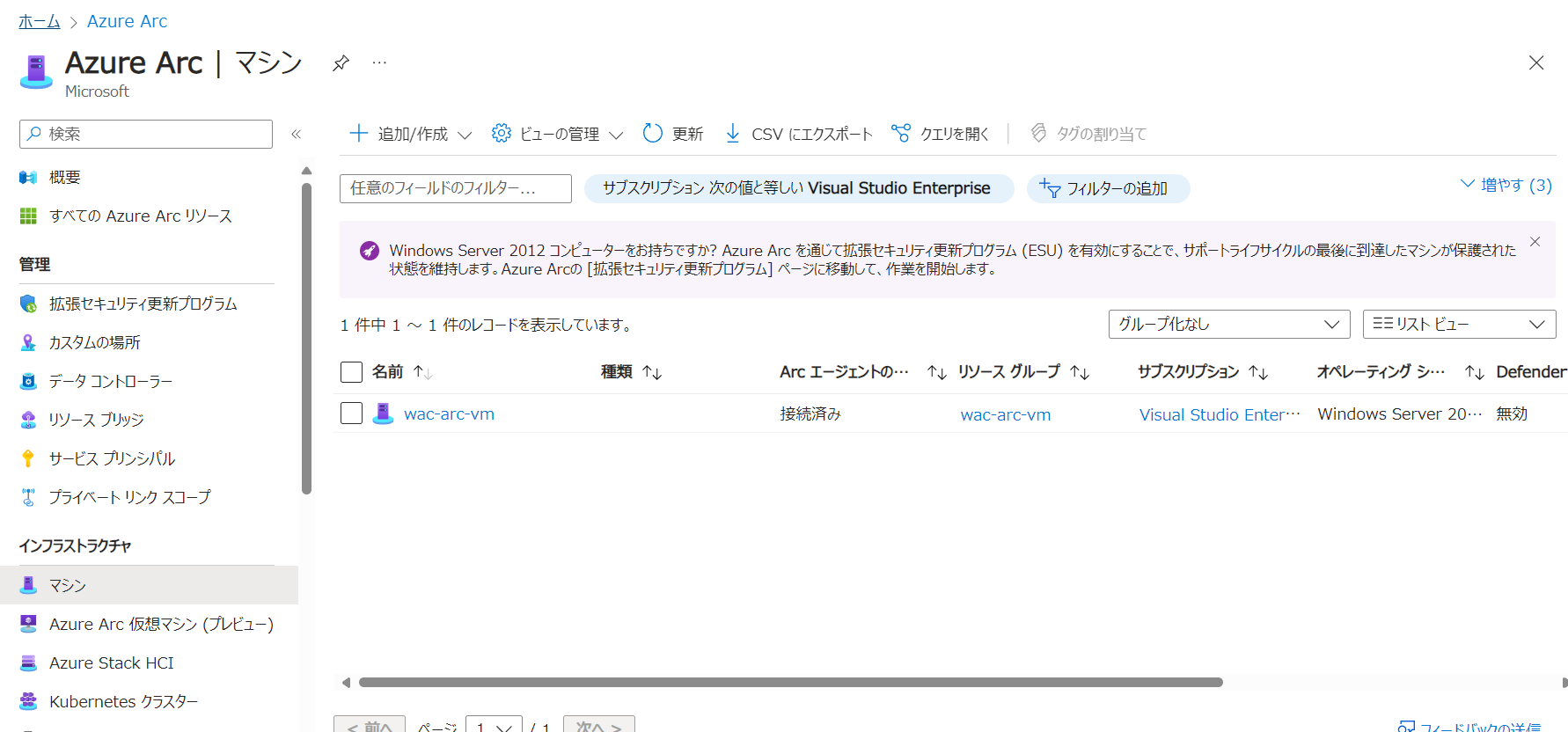Sort by Arc エージェントの column

[x=862, y=372]
